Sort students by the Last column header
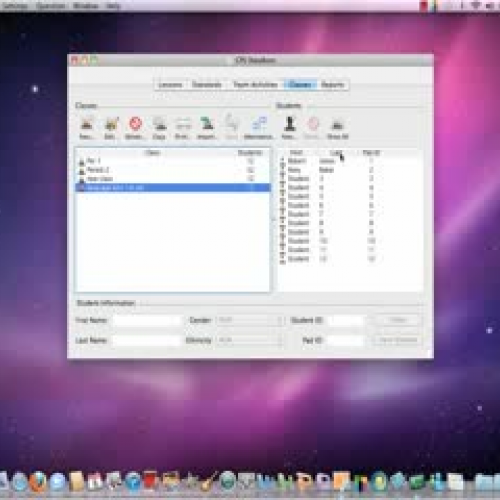 point(335,153)
